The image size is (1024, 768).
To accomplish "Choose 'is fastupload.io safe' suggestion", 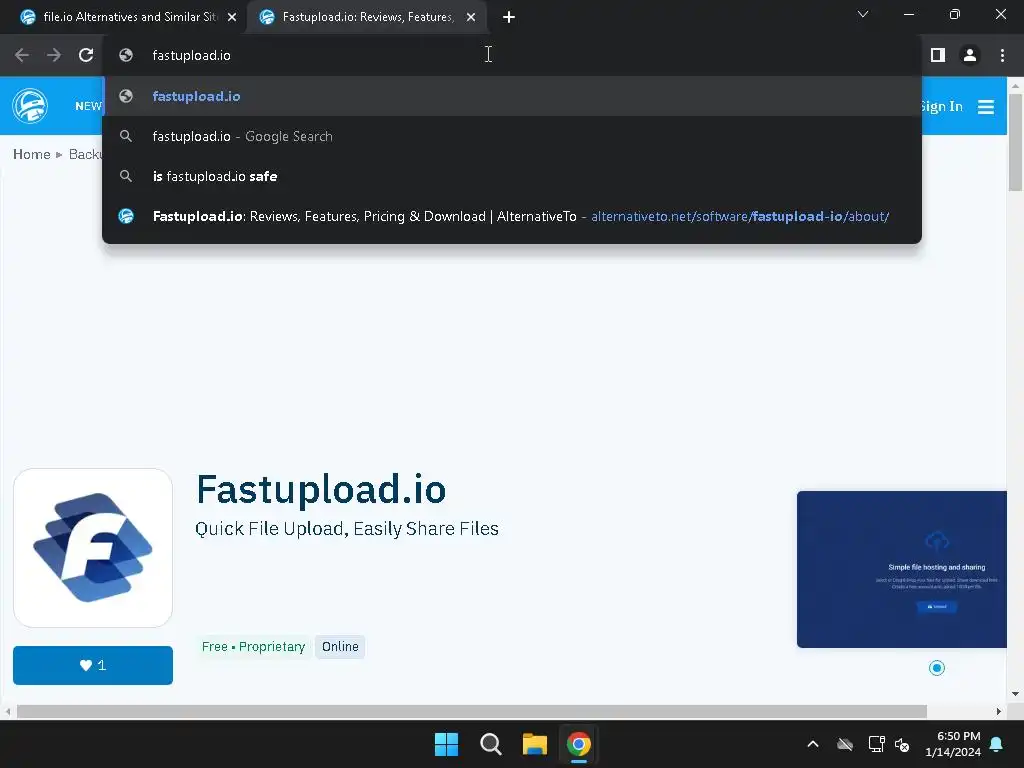I will pos(512,176).
